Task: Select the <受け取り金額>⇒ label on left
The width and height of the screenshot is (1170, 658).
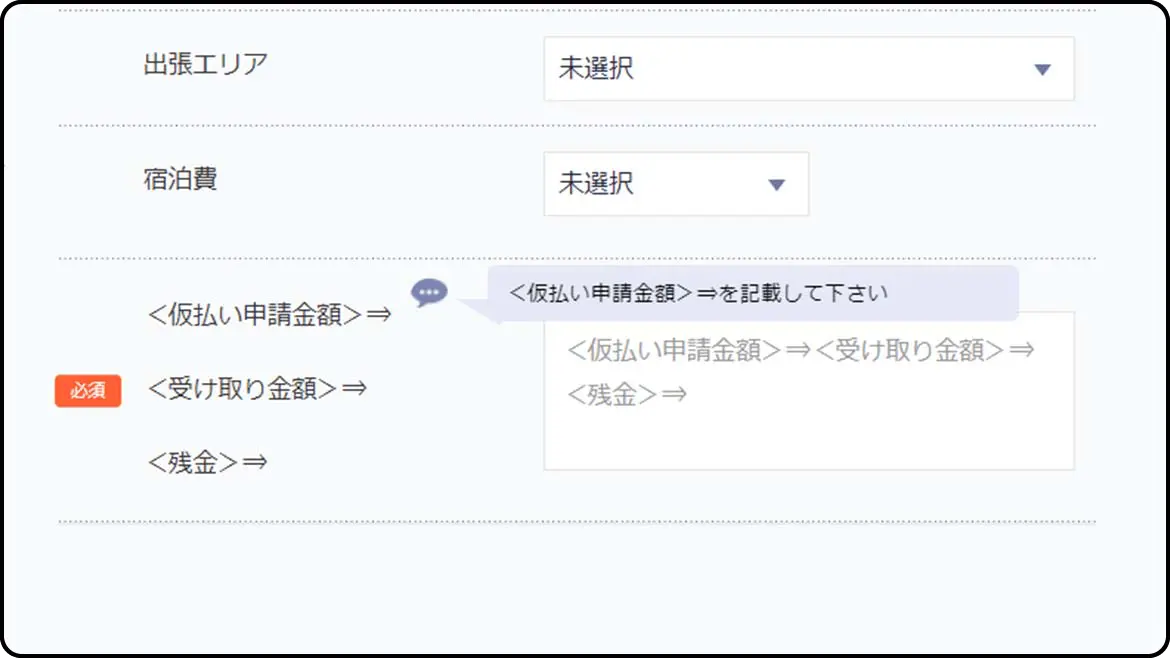Action: (257, 388)
